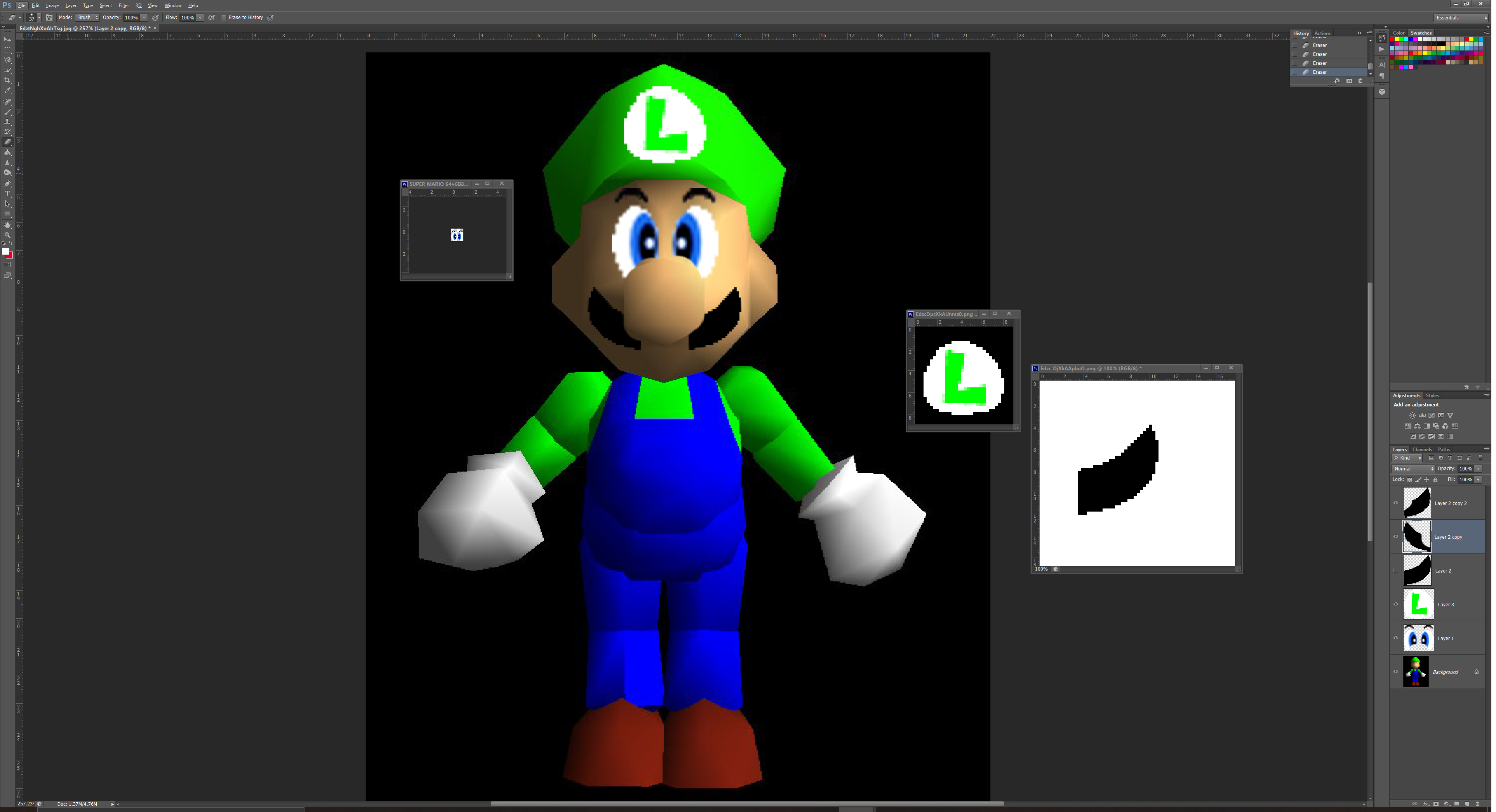The height and width of the screenshot is (812, 1496).
Task: Open the Filter menu
Action: click(x=124, y=5)
